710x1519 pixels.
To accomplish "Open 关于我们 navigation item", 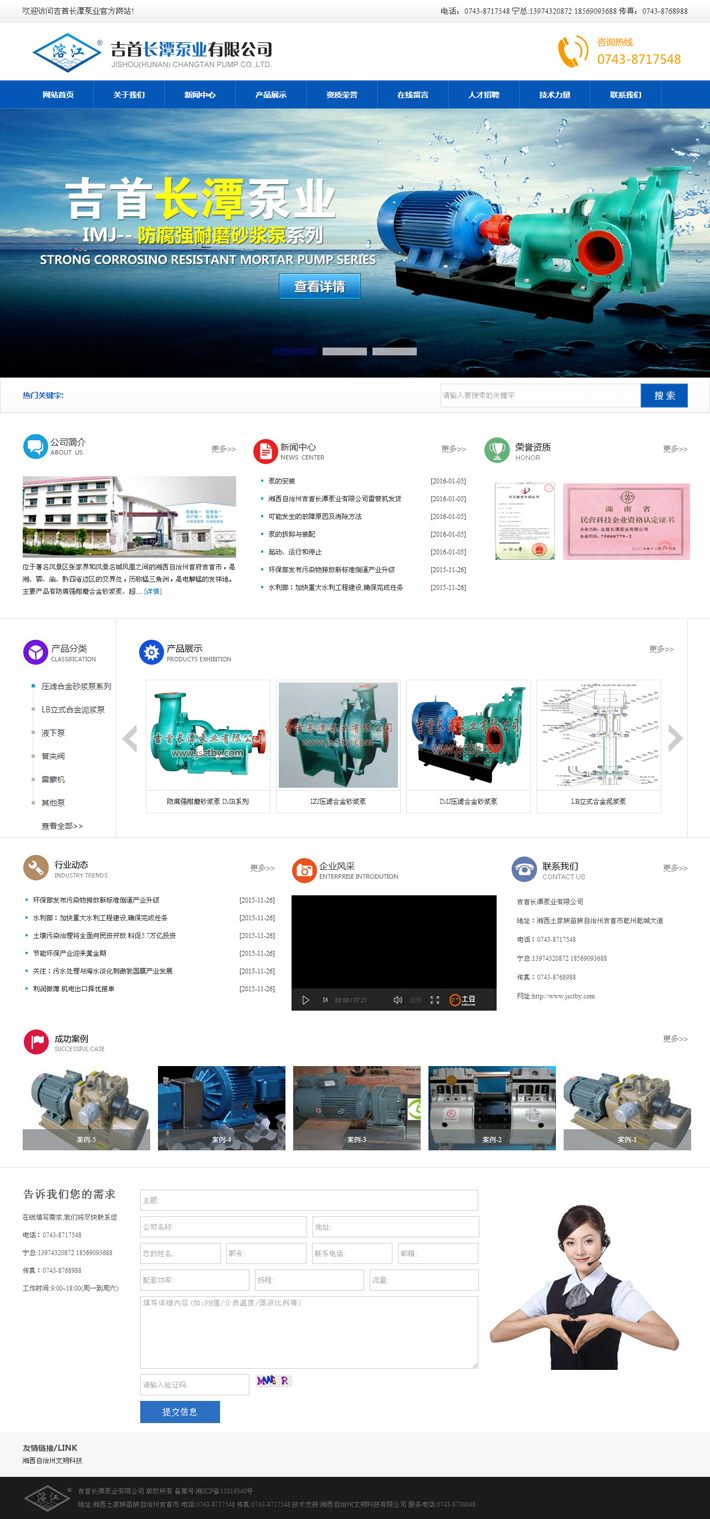I will pyautogui.click(x=129, y=95).
